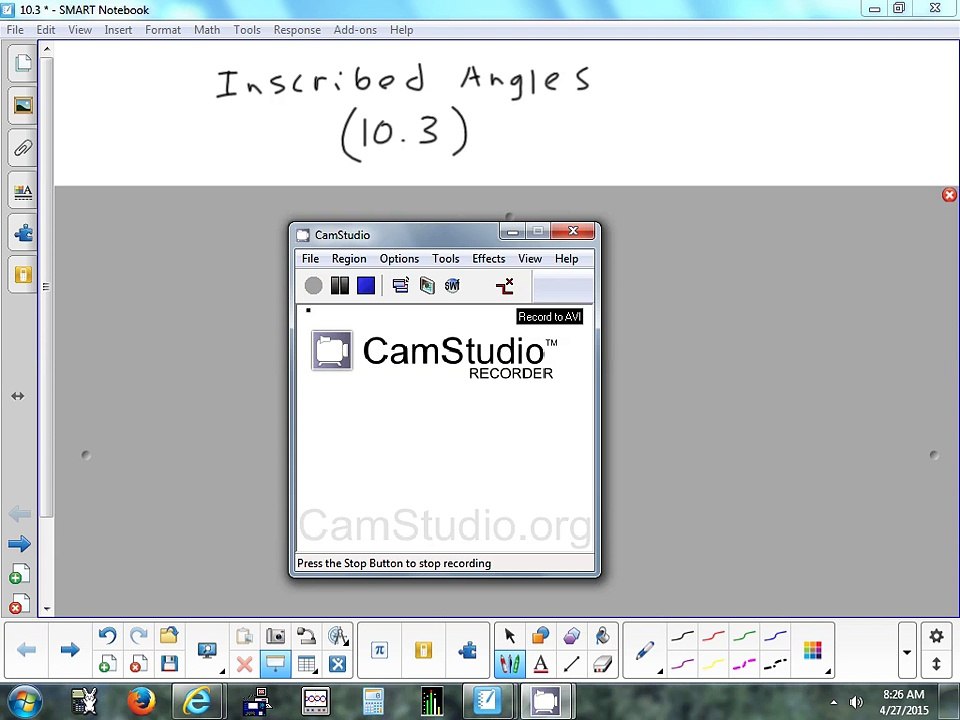Click the Open File folder icon
Viewport: 960px width, 720px height.
click(169, 636)
